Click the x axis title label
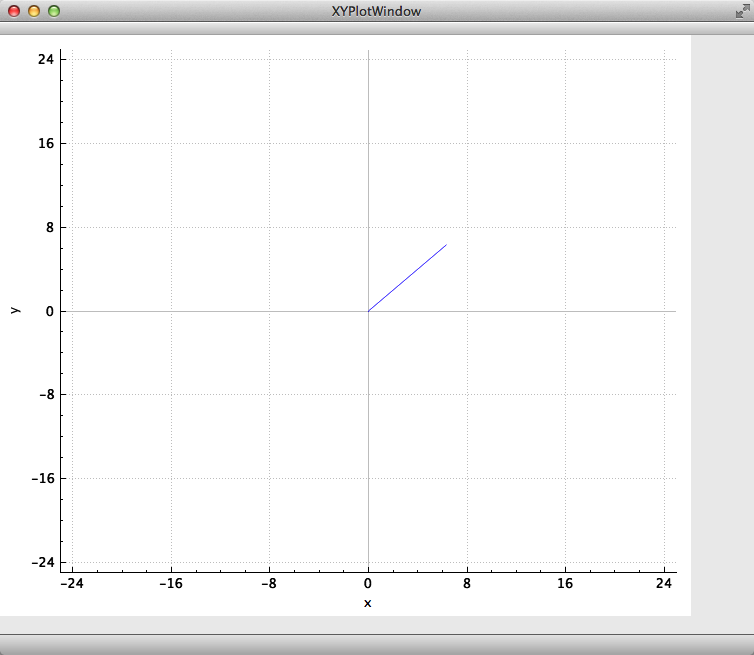This screenshot has height=655, width=754. [368, 603]
